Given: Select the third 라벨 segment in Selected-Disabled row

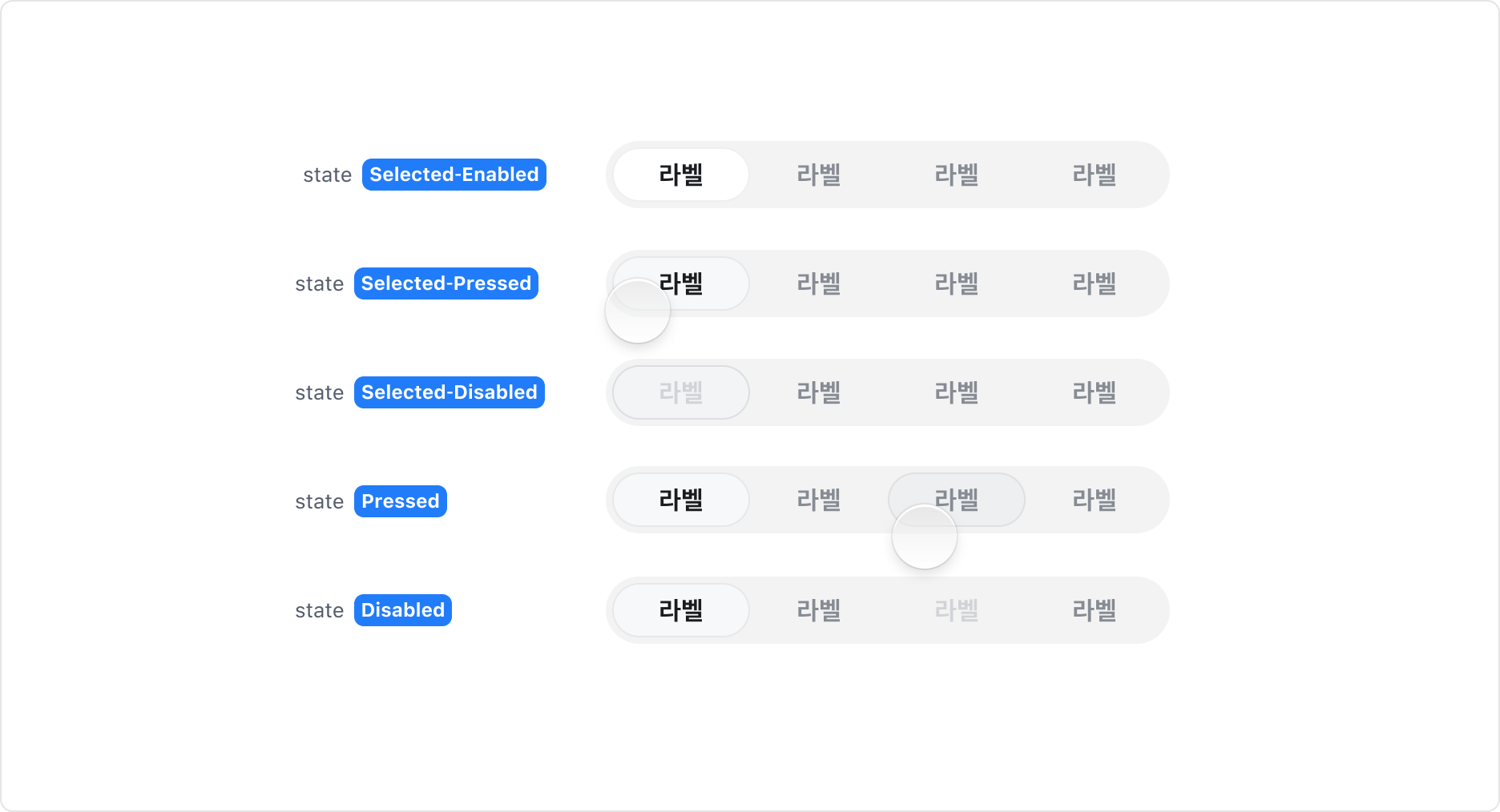Looking at the screenshot, I should pyautogui.click(x=955, y=392).
